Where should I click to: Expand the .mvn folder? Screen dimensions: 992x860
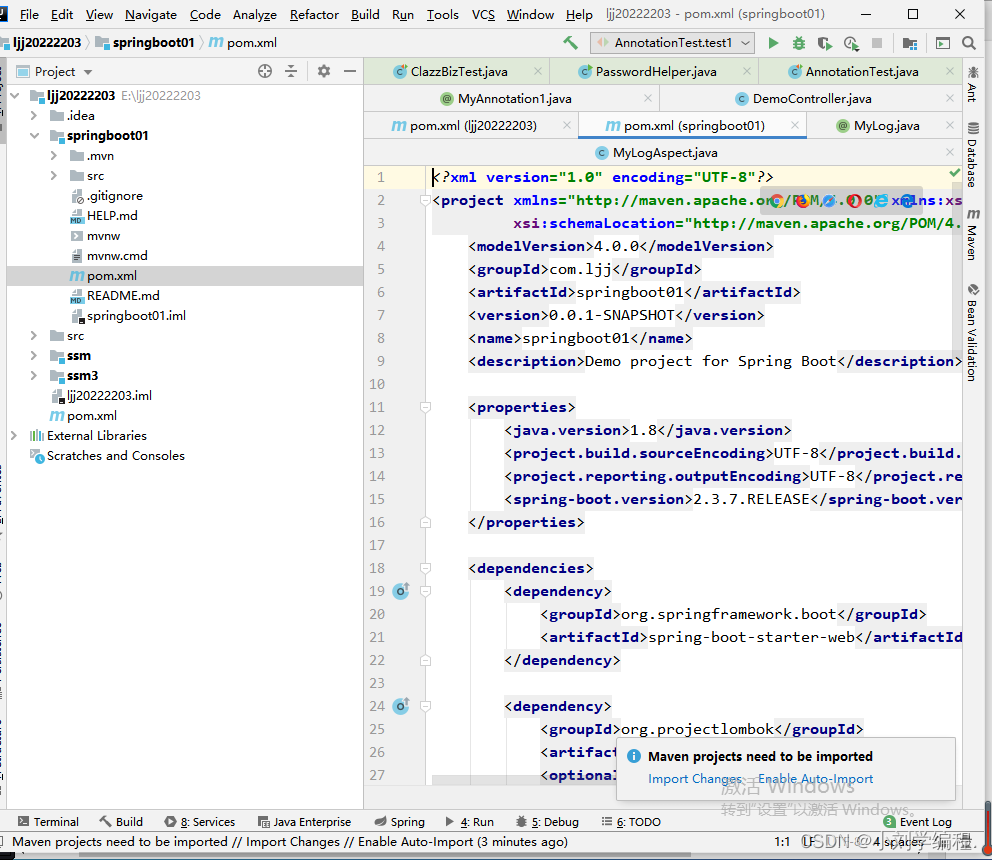(54, 156)
